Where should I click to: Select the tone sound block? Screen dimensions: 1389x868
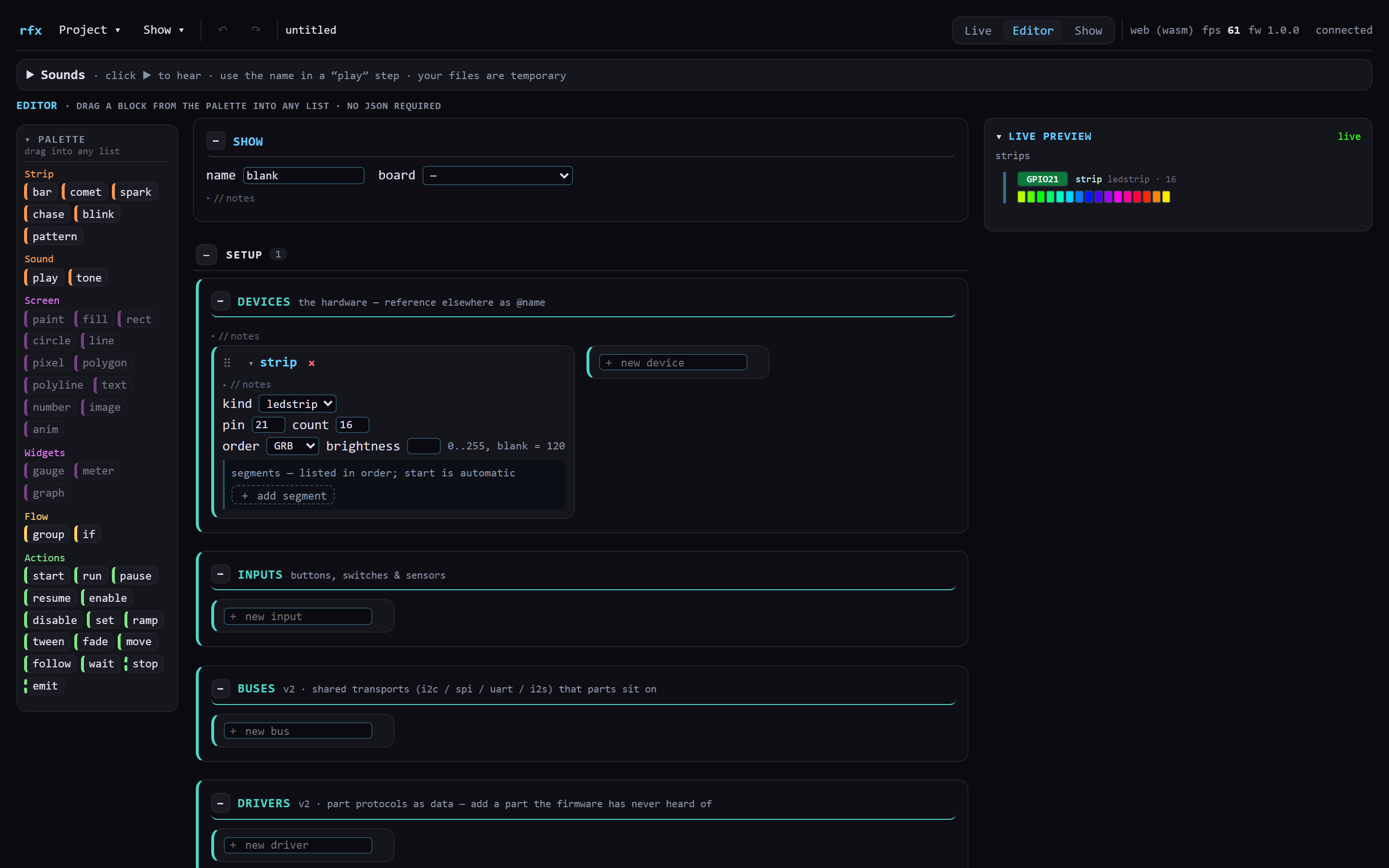tap(88, 278)
